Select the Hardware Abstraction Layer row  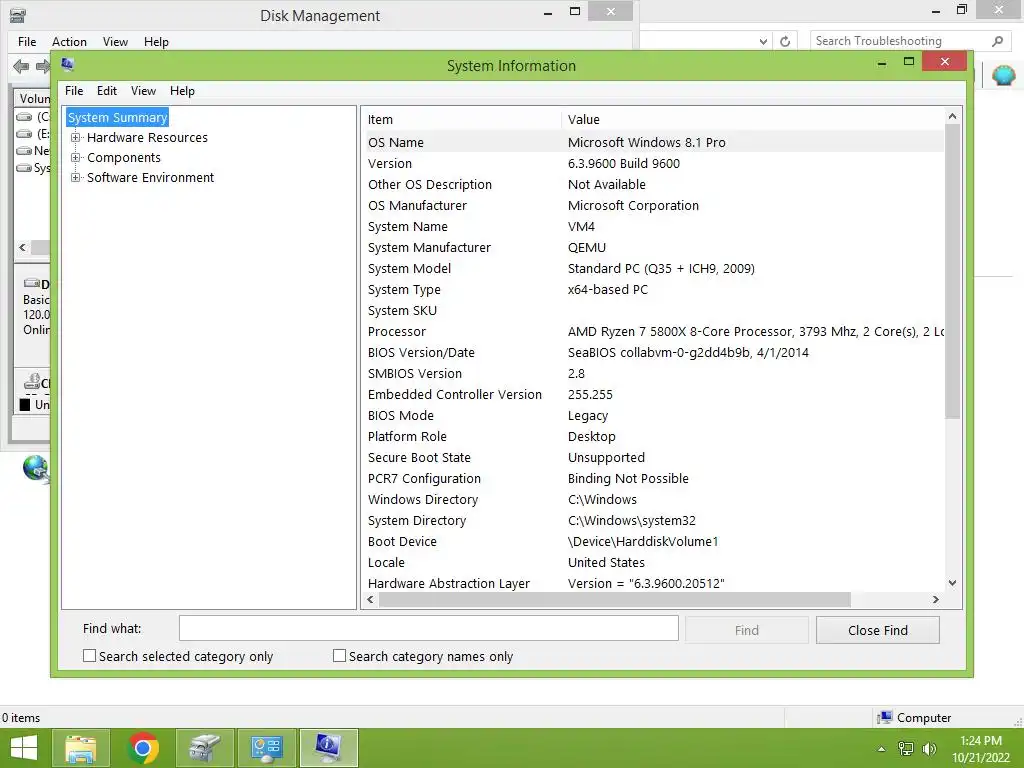(653, 584)
